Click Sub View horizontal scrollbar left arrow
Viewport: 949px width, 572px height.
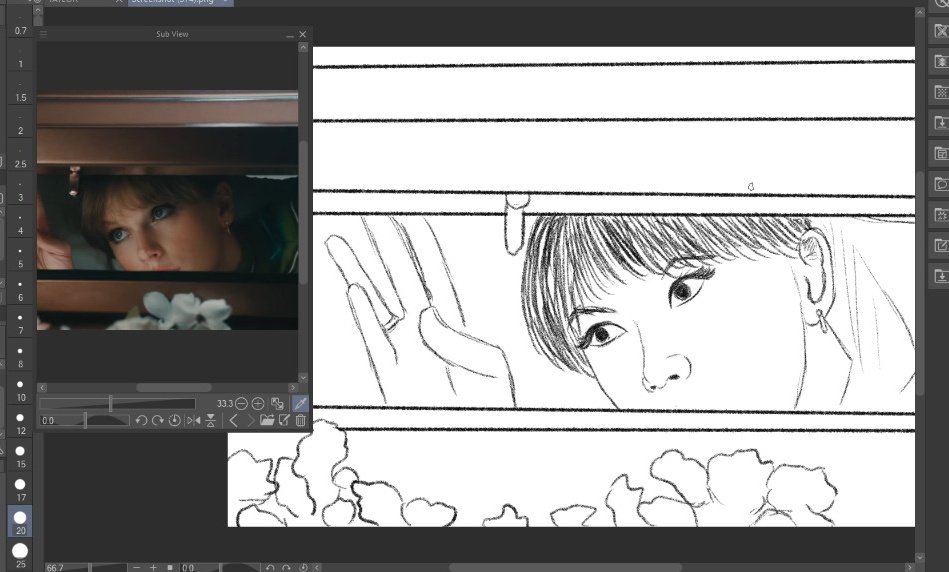tap(42, 387)
